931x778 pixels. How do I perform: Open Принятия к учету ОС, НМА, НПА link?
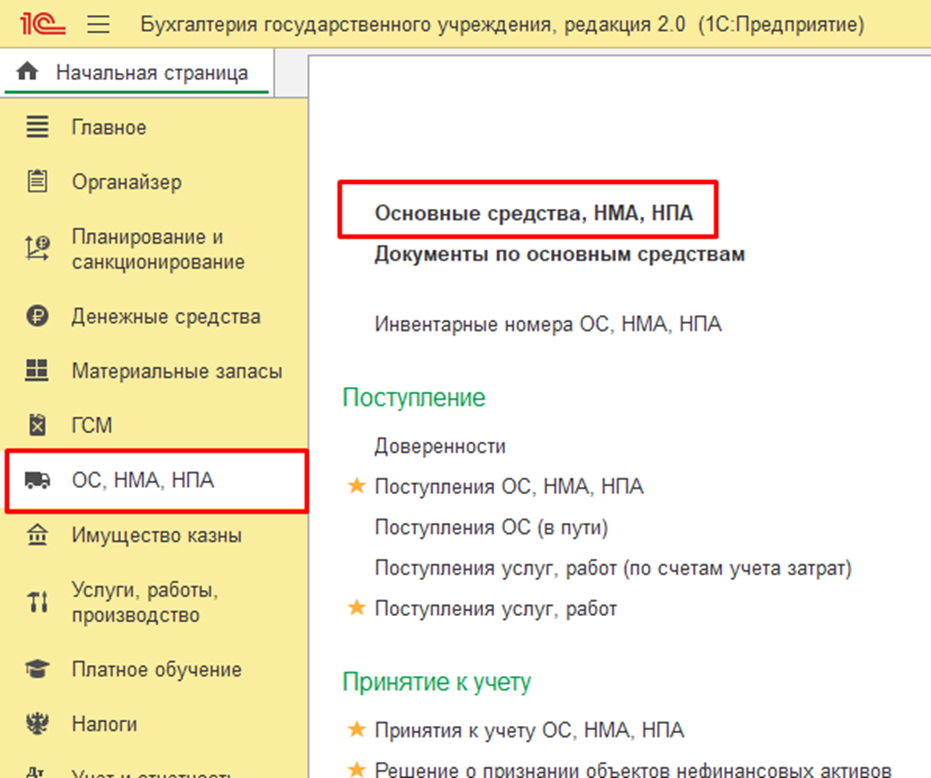pos(529,730)
